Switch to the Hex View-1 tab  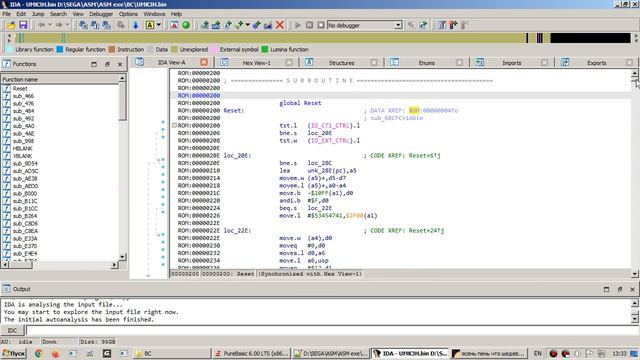coord(256,63)
